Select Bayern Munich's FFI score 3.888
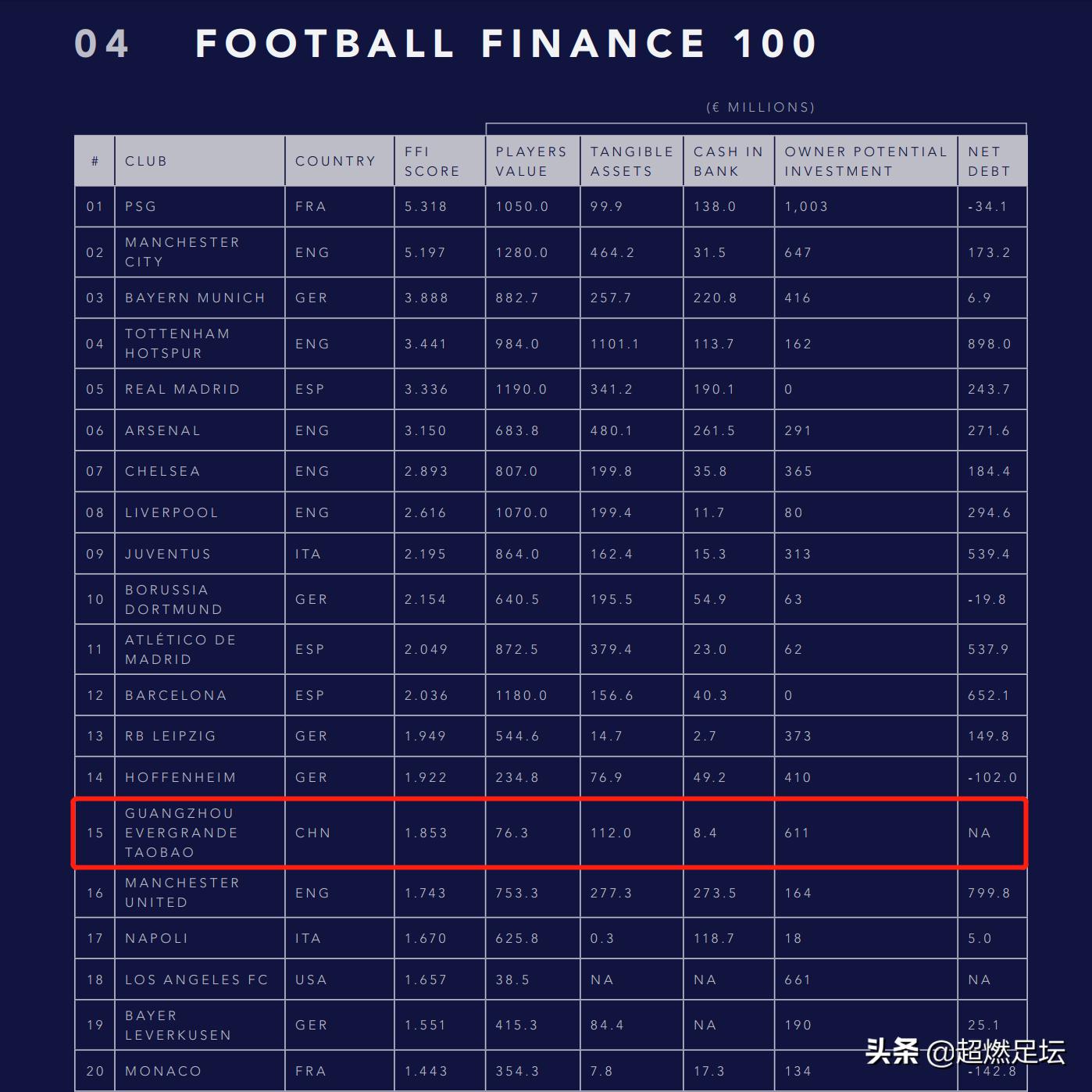Image resolution: width=1092 pixels, height=1092 pixels. (x=426, y=298)
